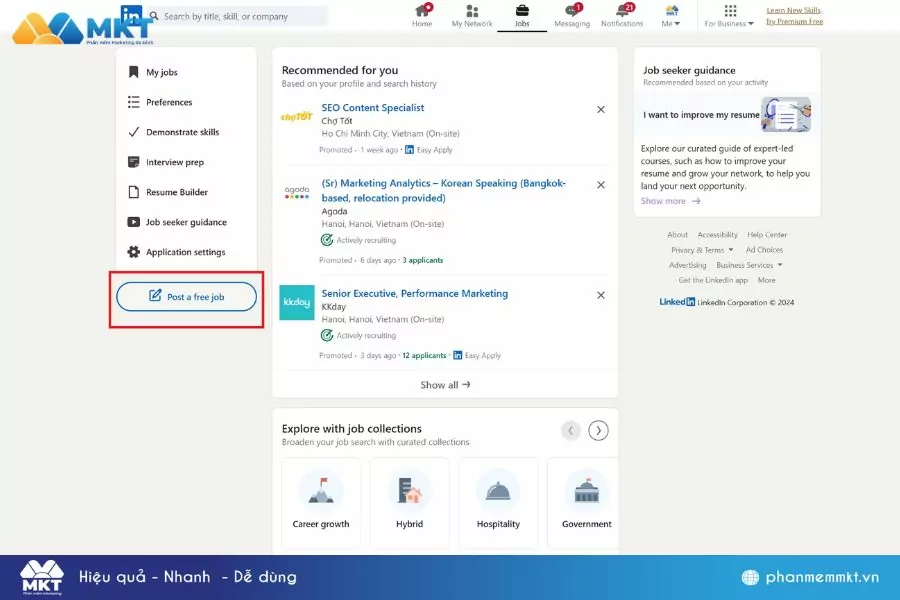Click the KKday company logo
The image size is (900, 600).
tap(297, 302)
